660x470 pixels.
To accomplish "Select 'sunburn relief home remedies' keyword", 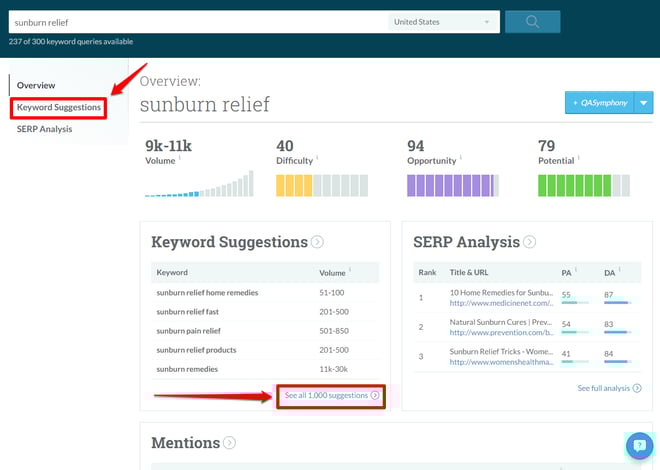I will coord(207,293).
